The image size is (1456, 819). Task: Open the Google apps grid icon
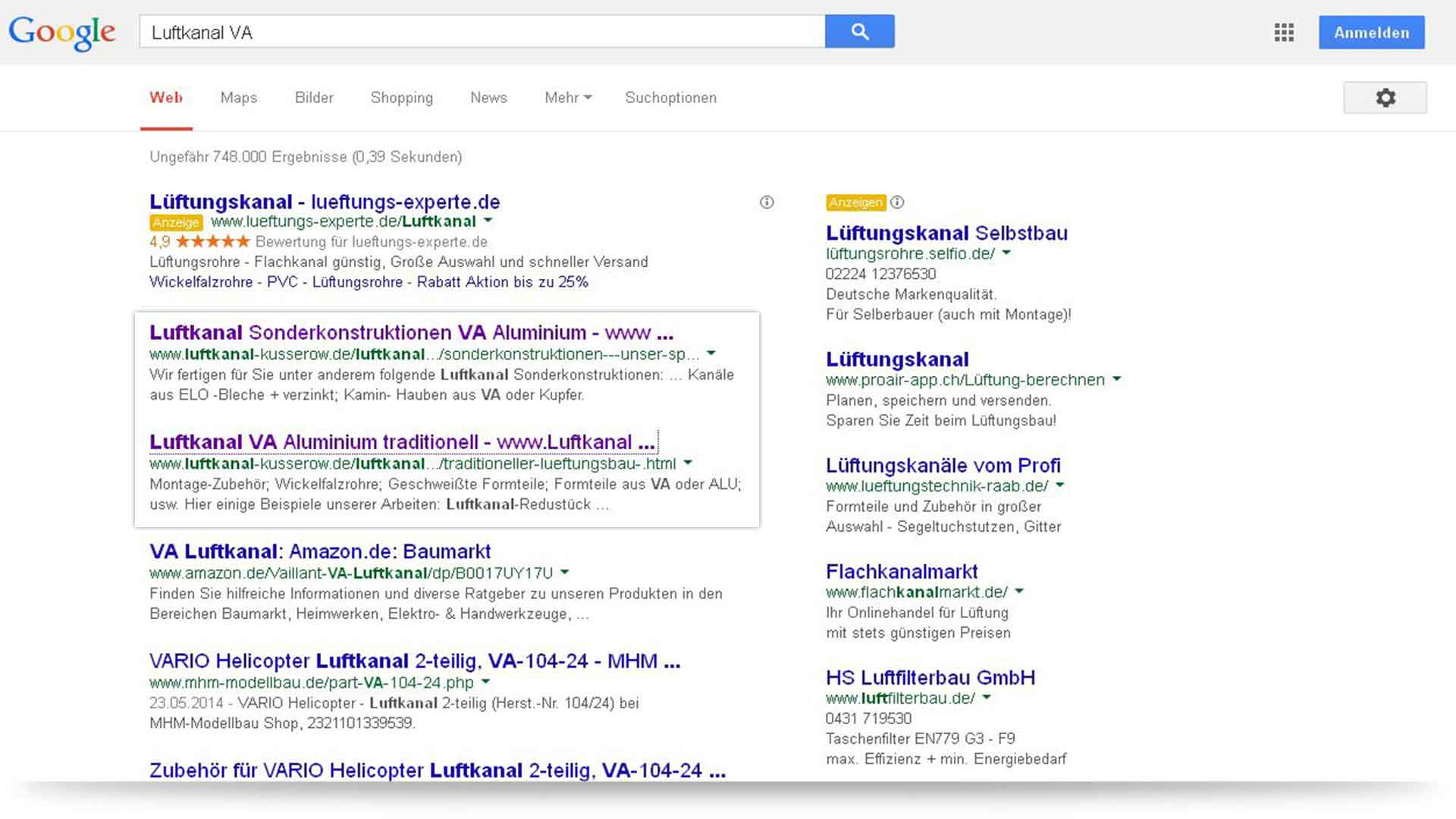coord(1284,33)
